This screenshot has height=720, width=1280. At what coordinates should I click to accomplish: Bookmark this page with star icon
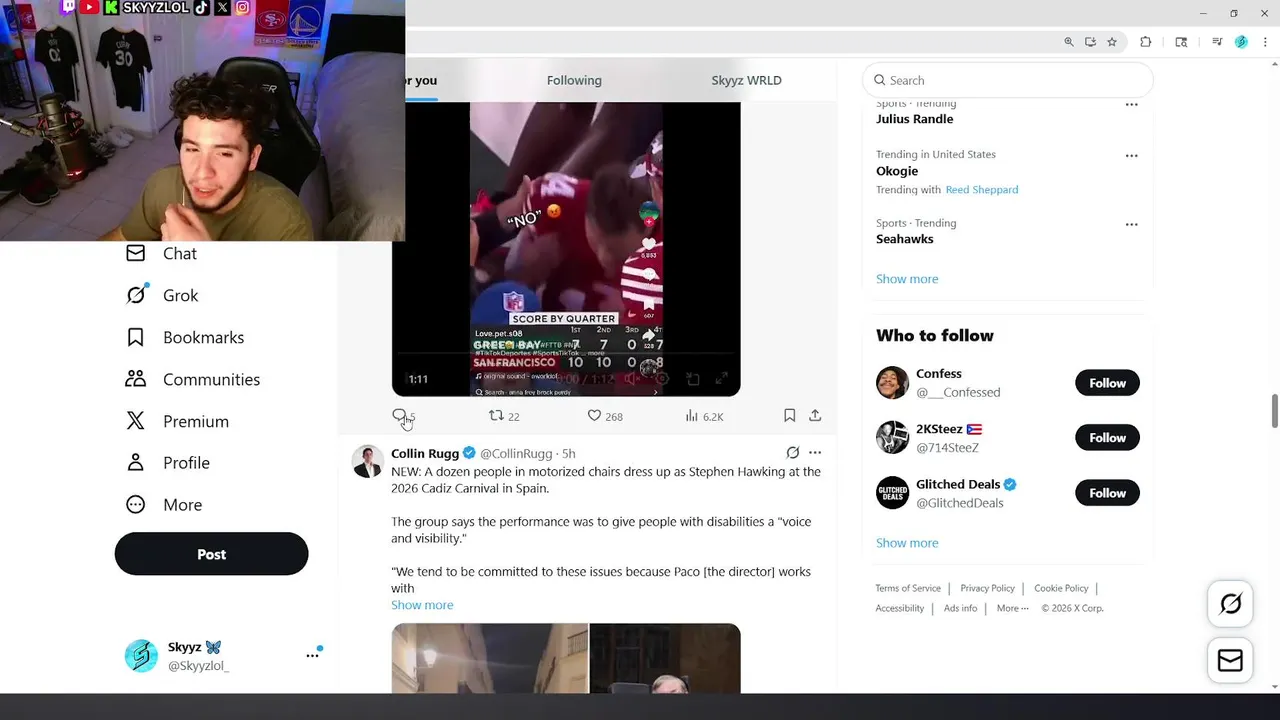[1112, 42]
